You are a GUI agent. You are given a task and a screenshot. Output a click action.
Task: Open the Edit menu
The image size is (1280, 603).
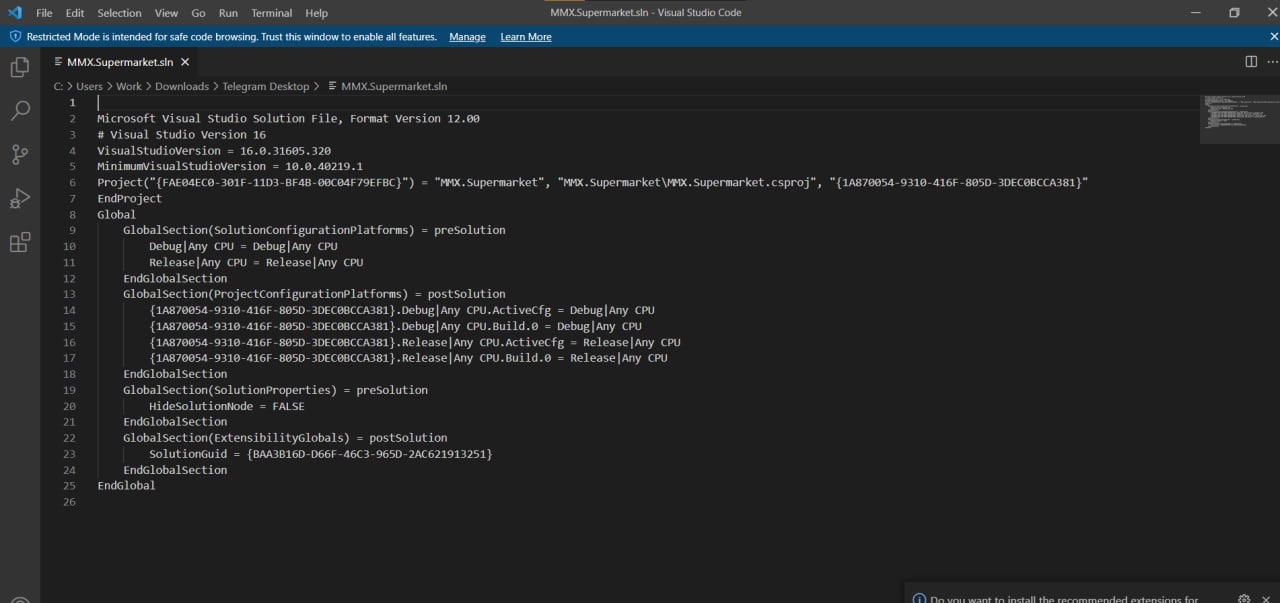[75, 13]
